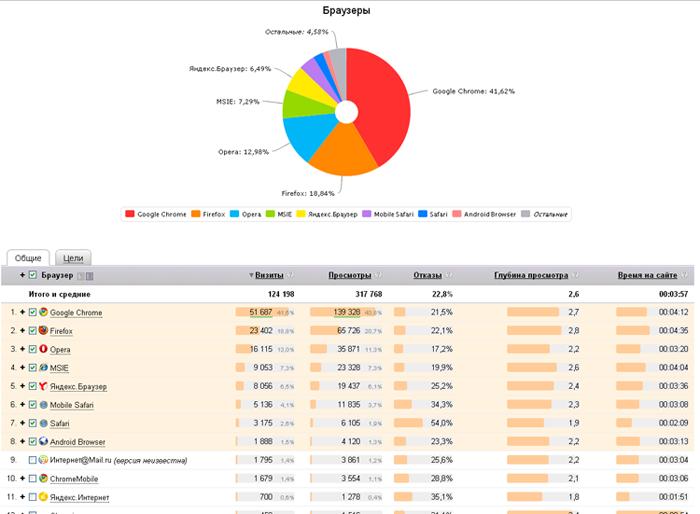
Task: Click the first view-mode icon beside Браузер header
Action: point(80,276)
